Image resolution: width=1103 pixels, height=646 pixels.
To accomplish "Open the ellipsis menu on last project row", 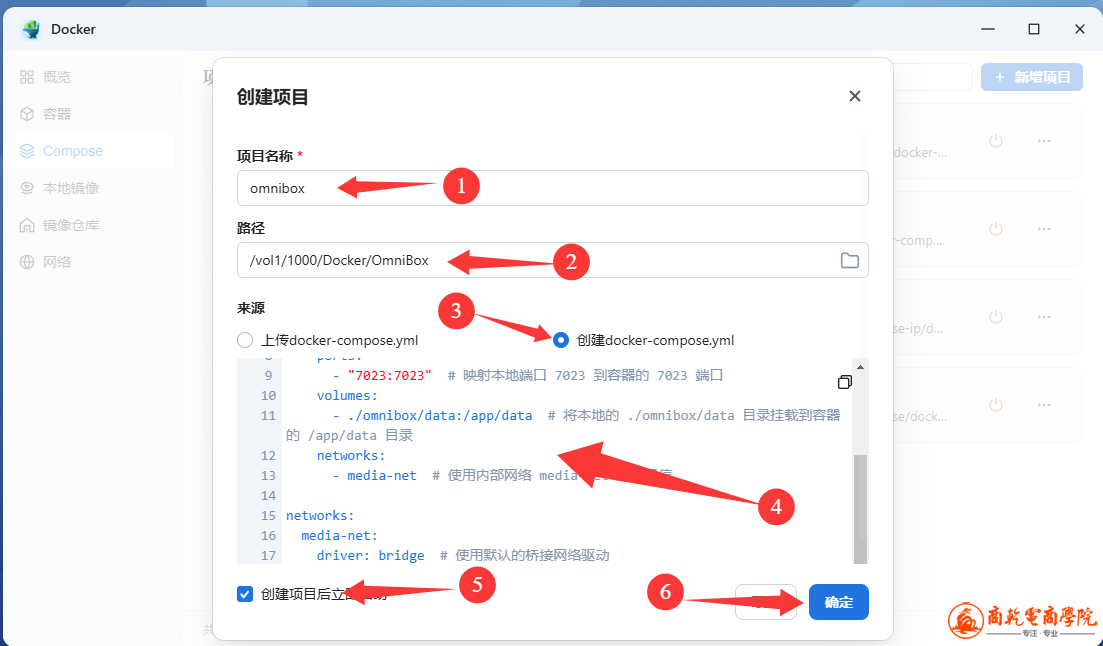I will pos(1044,405).
